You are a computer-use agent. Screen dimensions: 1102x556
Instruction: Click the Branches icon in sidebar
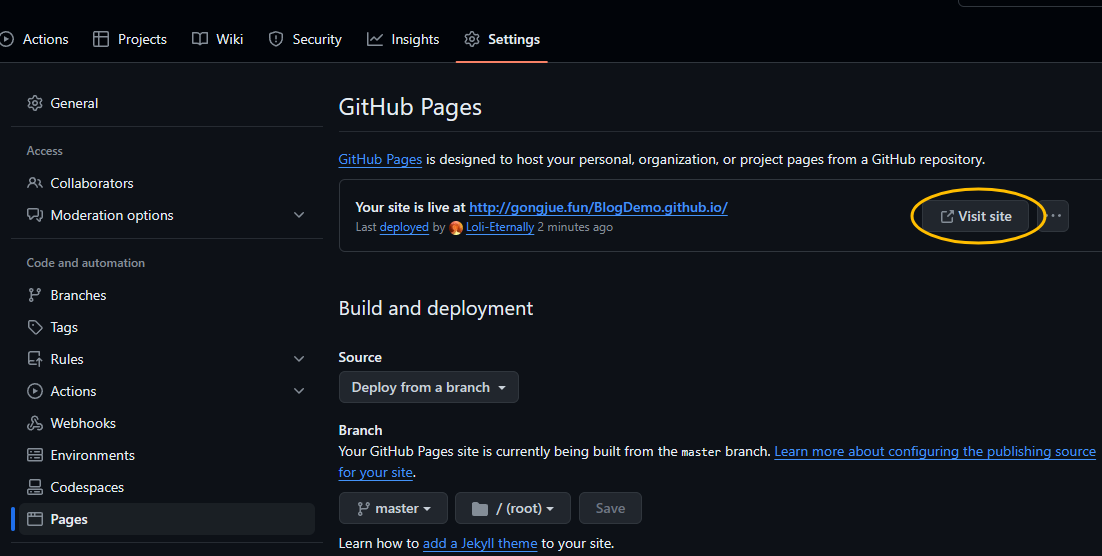pyautogui.click(x=35, y=295)
